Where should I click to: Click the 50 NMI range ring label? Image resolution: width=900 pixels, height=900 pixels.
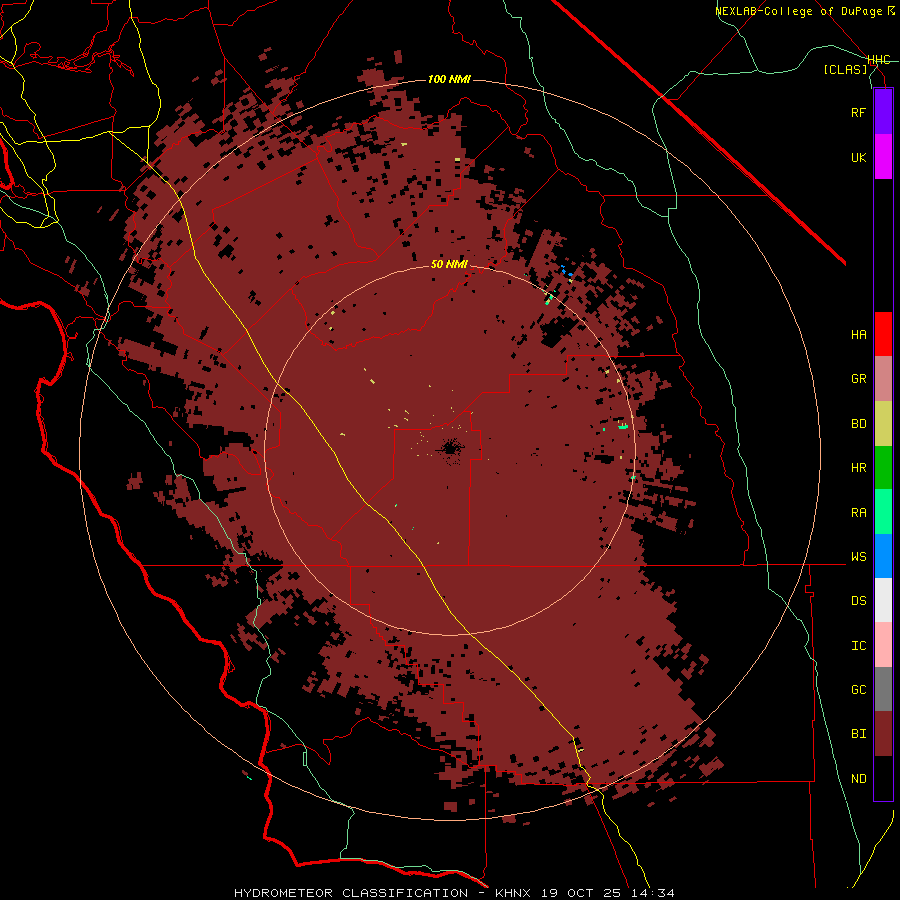449,265
